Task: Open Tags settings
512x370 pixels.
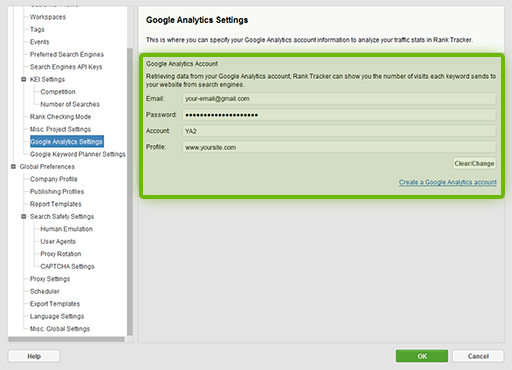Action: 37,29
